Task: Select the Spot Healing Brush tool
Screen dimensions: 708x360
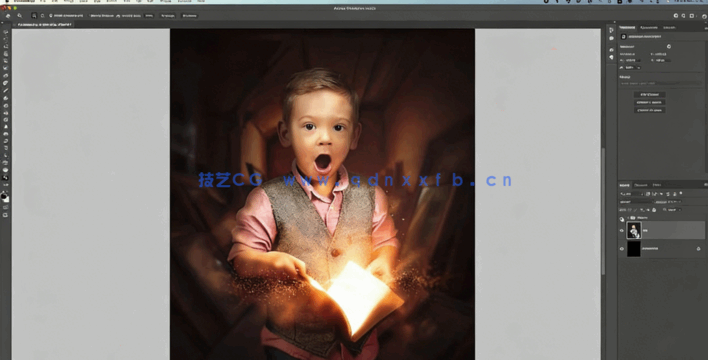Action: [5, 83]
